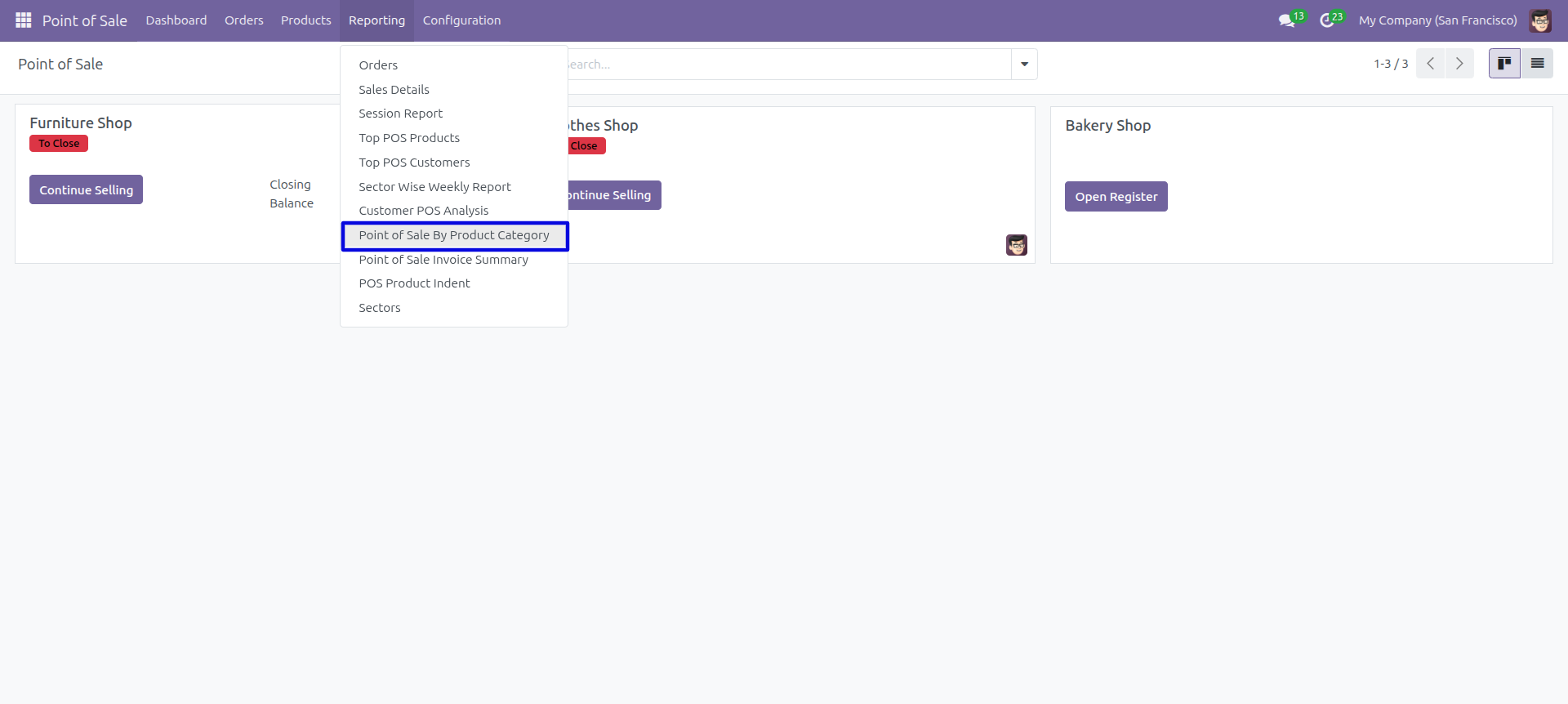This screenshot has height=704, width=1568.
Task: Open the Dashboard menu
Action: tap(176, 20)
